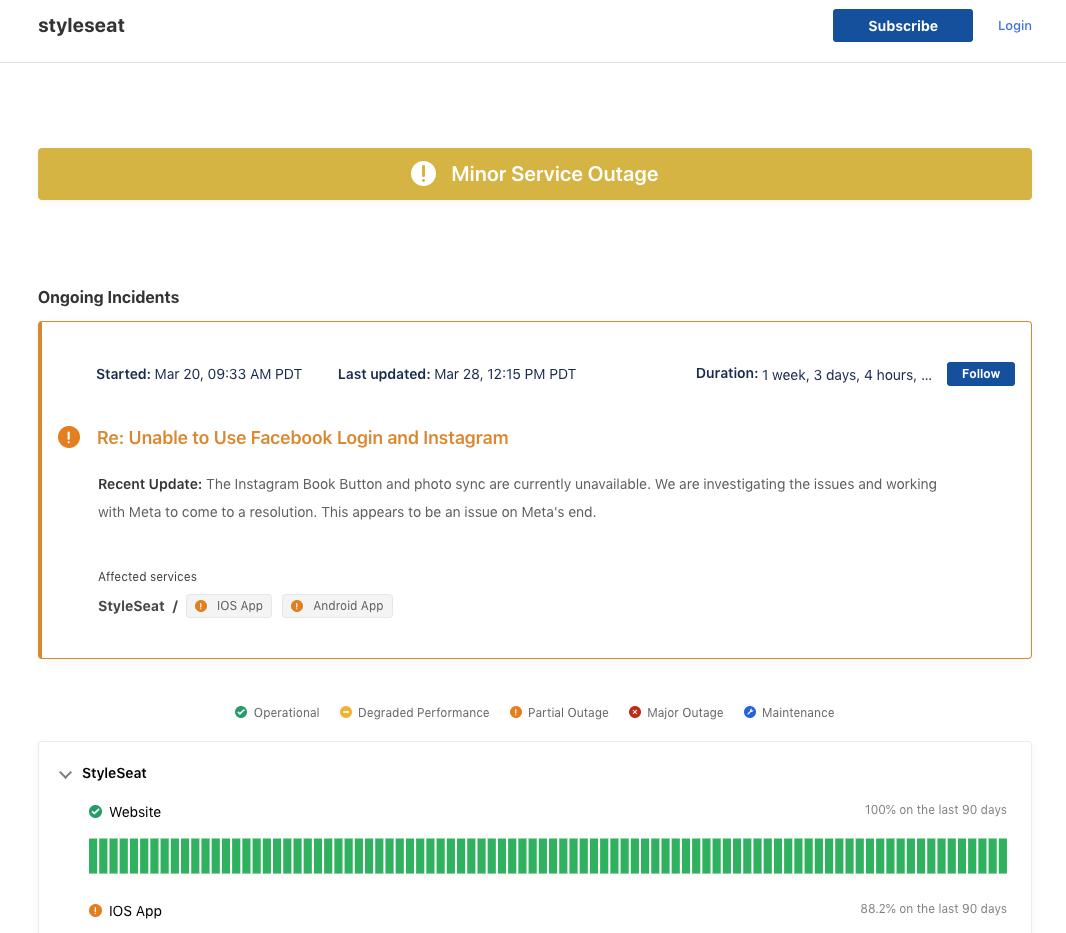Viewport: 1066px width, 933px height.
Task: Click the Started Mar 20 timestamp
Action: pyautogui.click(x=199, y=374)
